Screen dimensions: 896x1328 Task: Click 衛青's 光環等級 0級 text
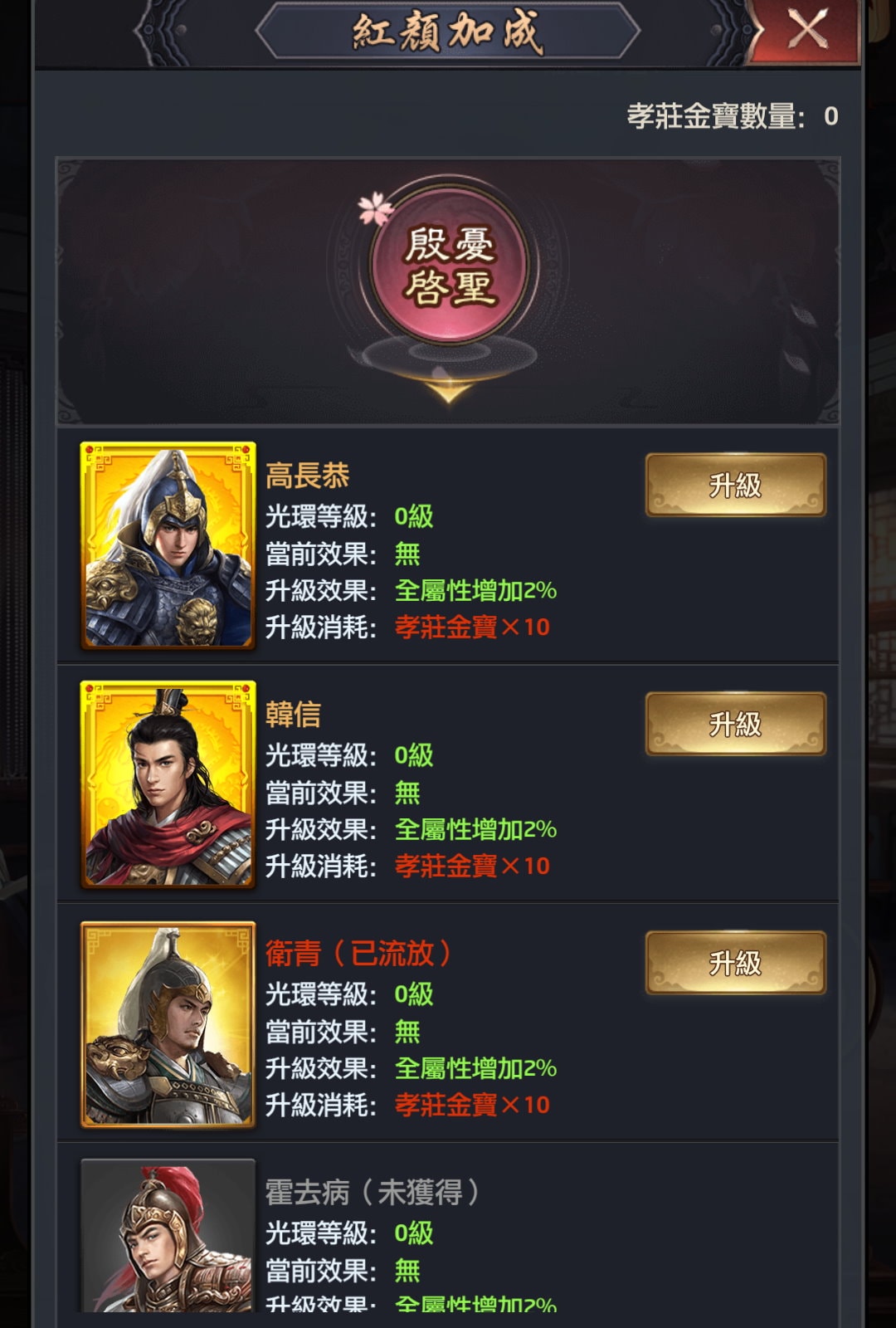coord(349,994)
